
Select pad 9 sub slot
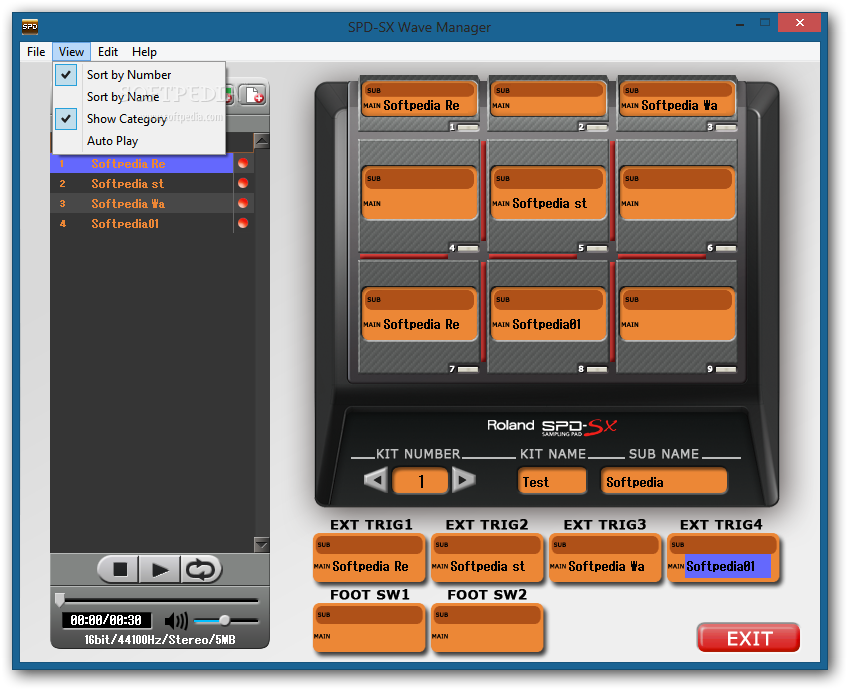[677, 300]
